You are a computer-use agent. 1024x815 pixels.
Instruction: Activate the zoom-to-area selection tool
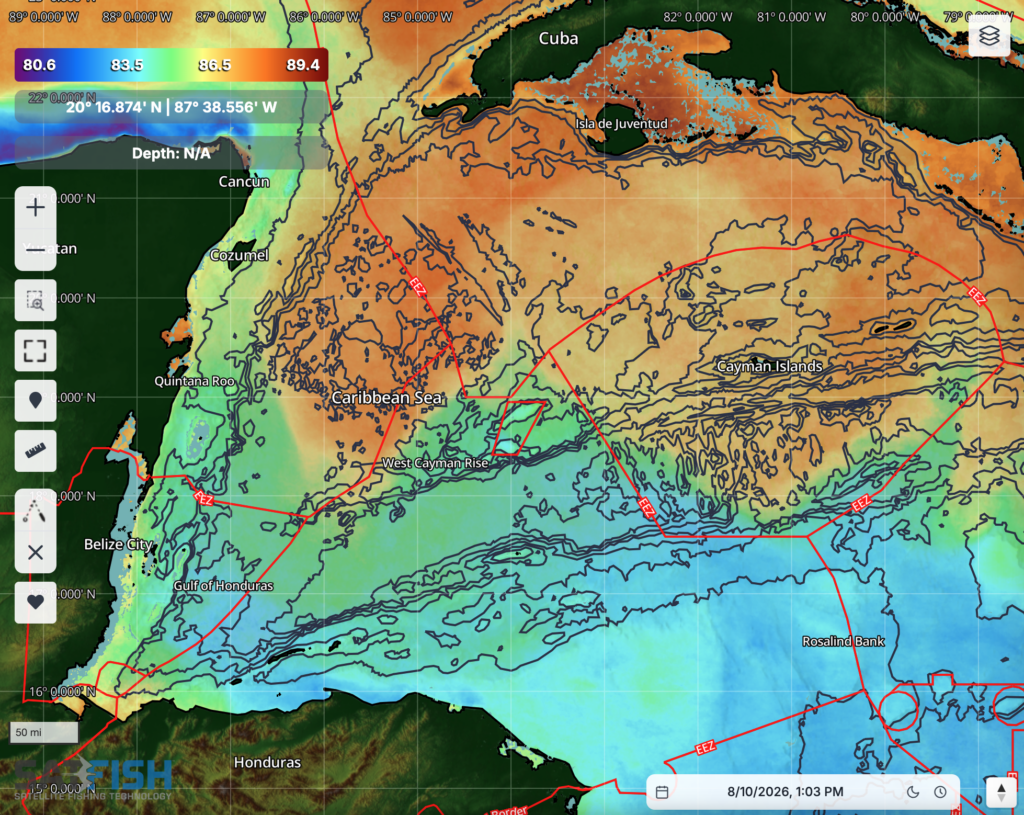click(x=35, y=300)
